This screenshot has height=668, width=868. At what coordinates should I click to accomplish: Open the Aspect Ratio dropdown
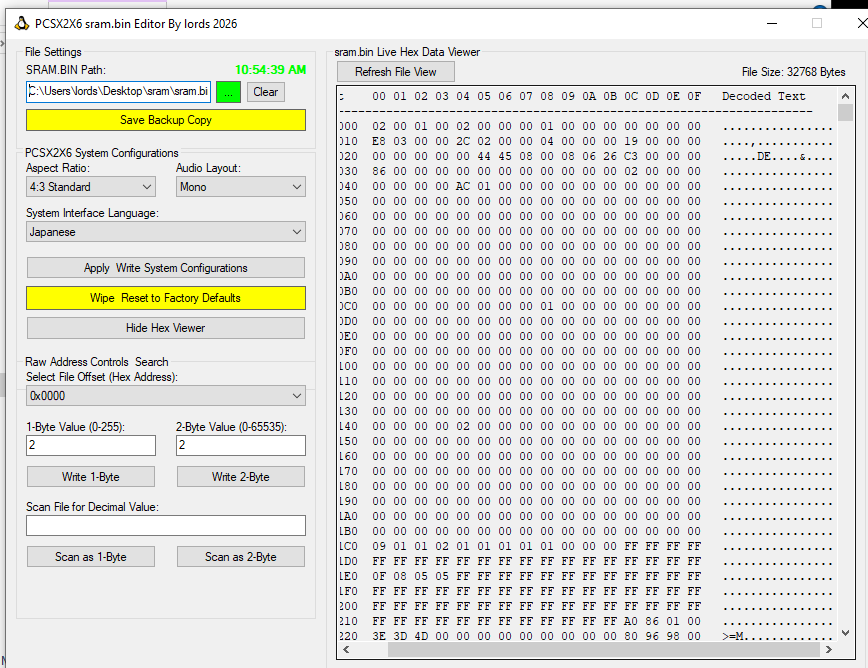point(91,187)
